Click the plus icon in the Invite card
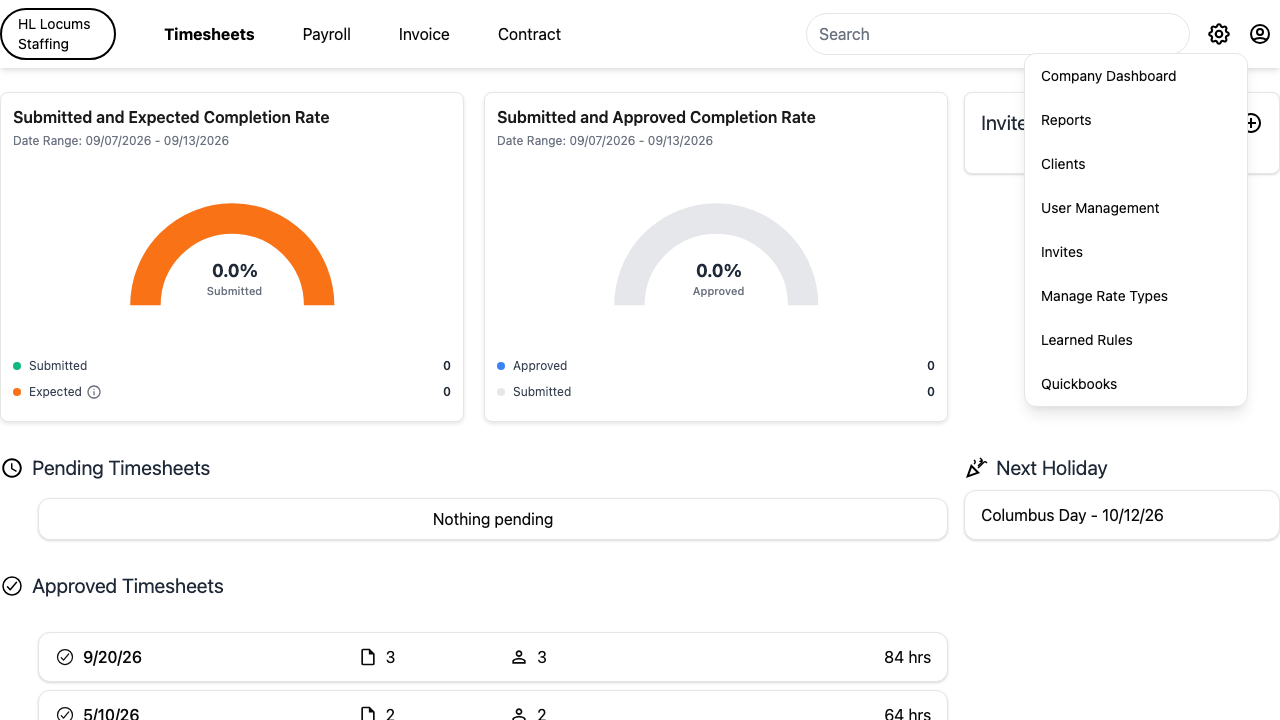 (x=1251, y=123)
